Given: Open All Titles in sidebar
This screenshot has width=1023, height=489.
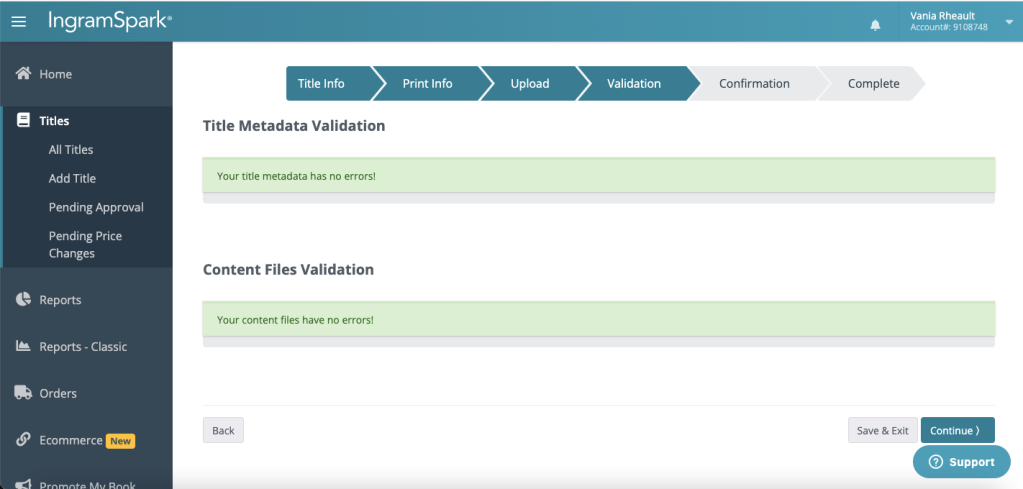Looking at the screenshot, I should (71, 150).
